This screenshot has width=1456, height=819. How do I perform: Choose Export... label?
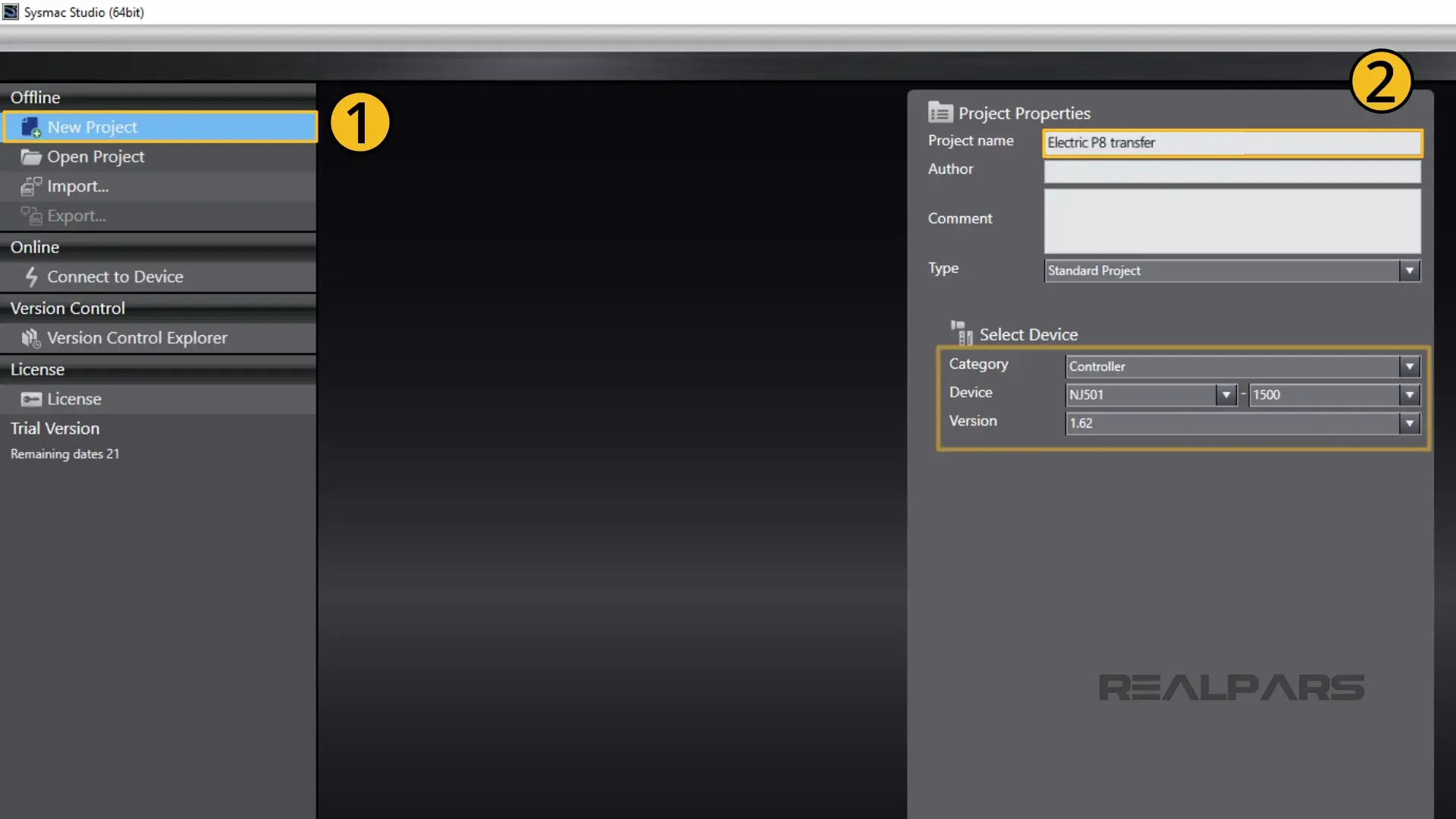click(77, 216)
